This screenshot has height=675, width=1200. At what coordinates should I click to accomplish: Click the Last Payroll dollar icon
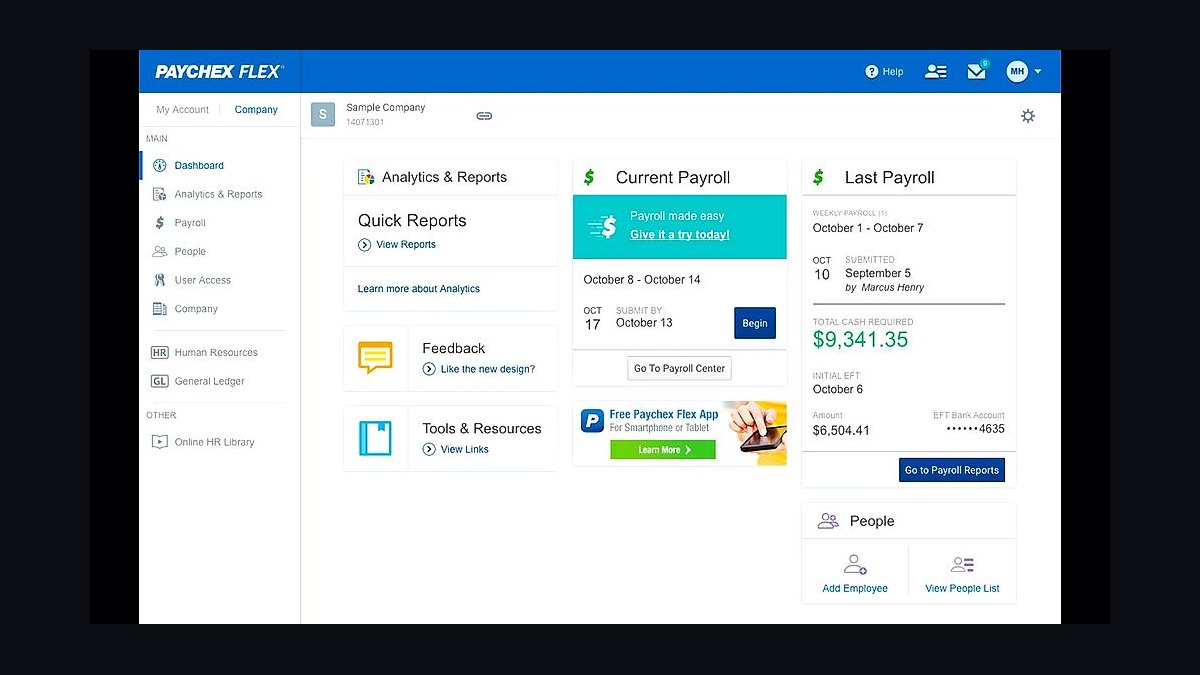coord(818,177)
